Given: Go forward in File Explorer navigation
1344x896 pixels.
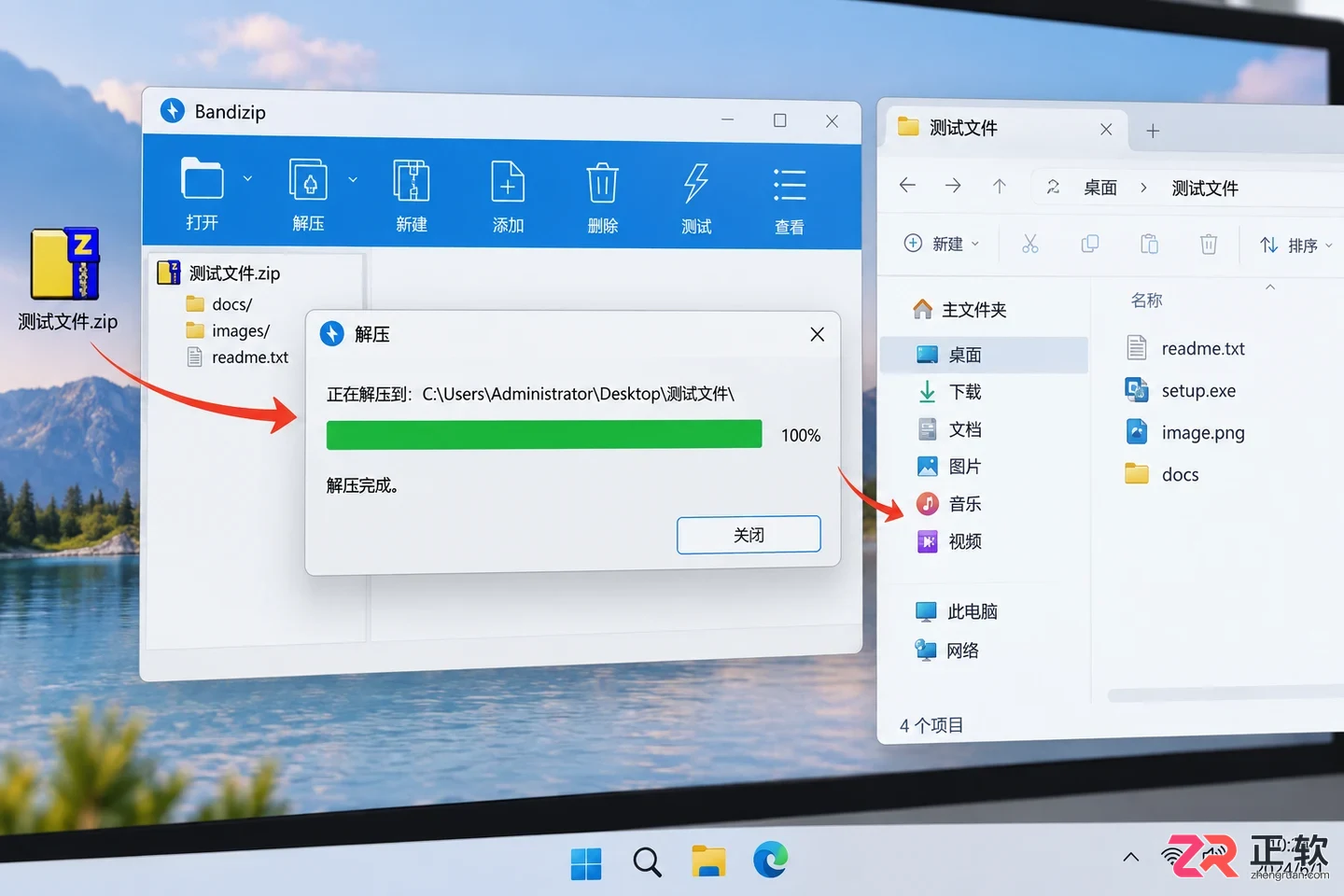Looking at the screenshot, I should [x=953, y=186].
